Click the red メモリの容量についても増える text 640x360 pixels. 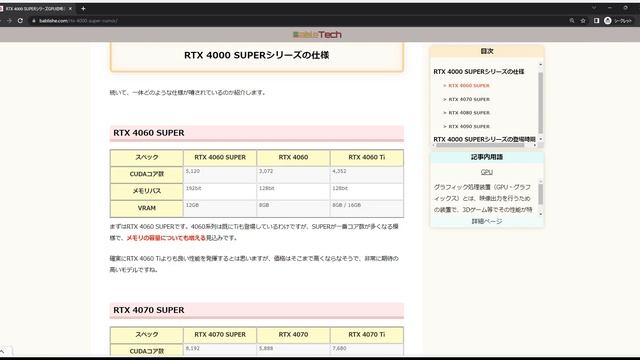tap(166, 238)
